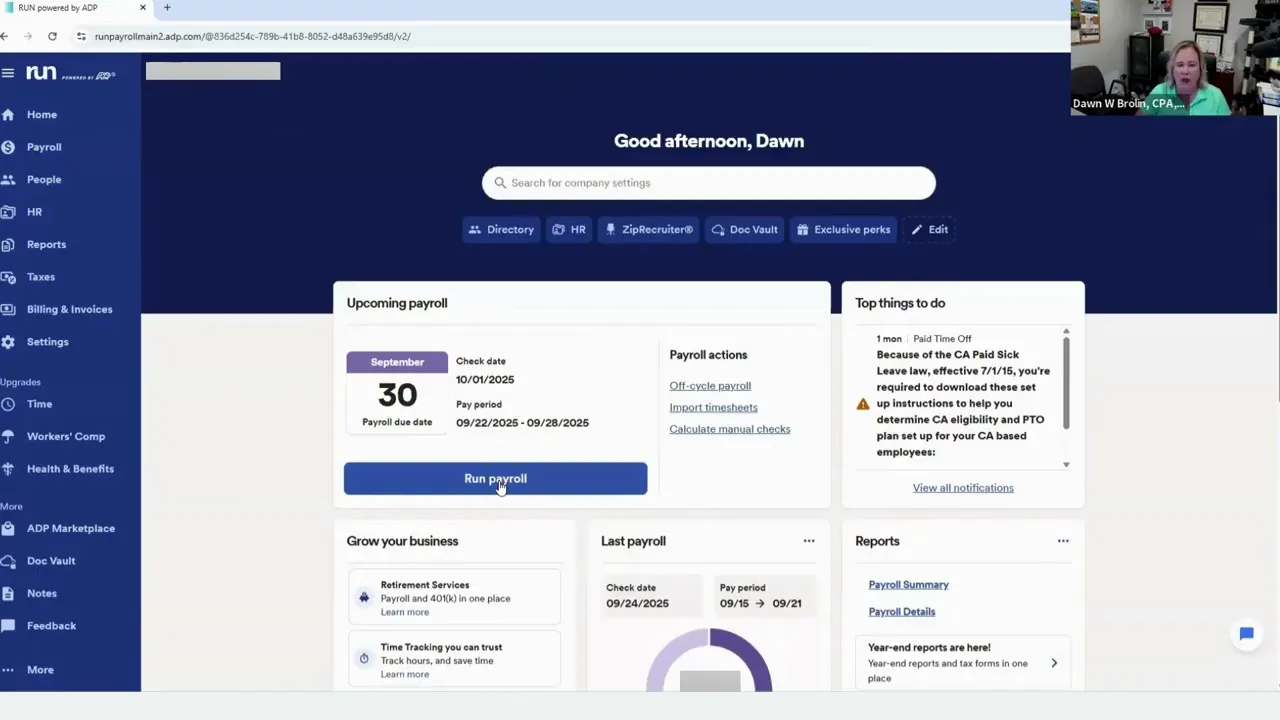Open the hamburger navigation menu icon
This screenshot has height=720, width=1280.
click(x=8, y=73)
